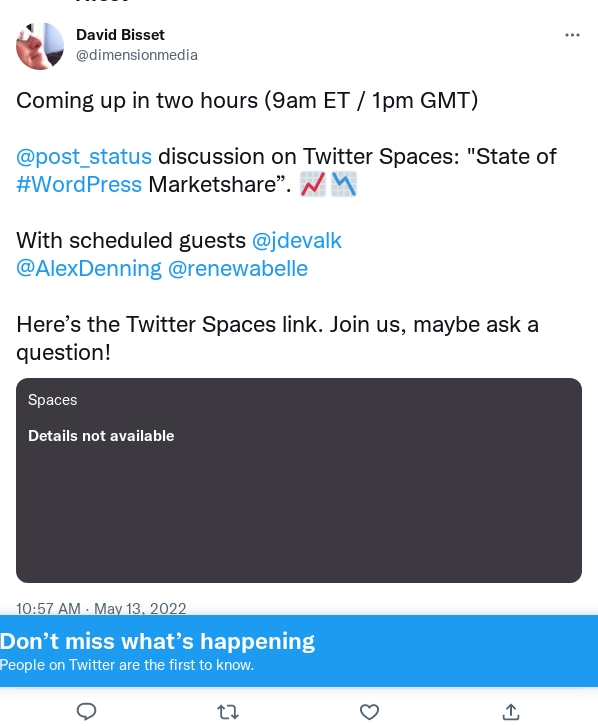The image size is (598, 726).
Task: Open the @dimensionmedia handle link
Action: (137, 55)
